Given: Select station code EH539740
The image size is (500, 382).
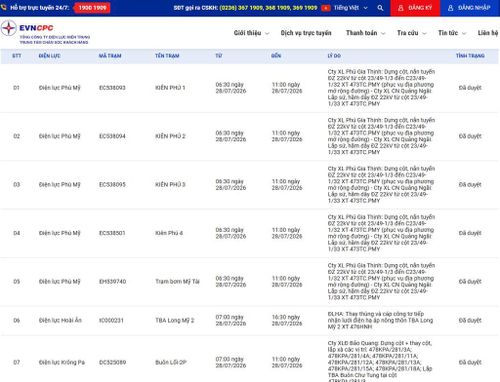Looking at the screenshot, I should pos(113,282).
